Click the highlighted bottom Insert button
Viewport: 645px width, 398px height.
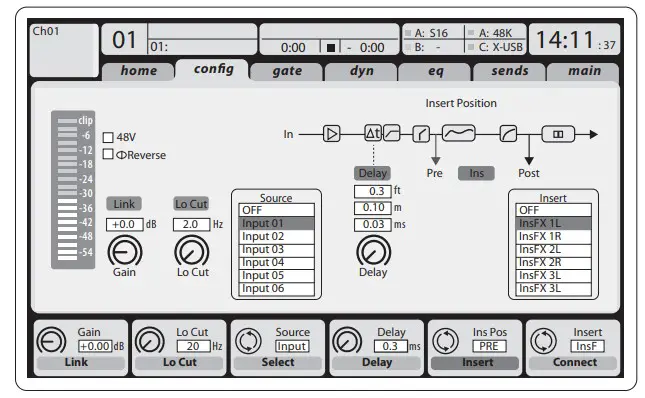pos(475,363)
